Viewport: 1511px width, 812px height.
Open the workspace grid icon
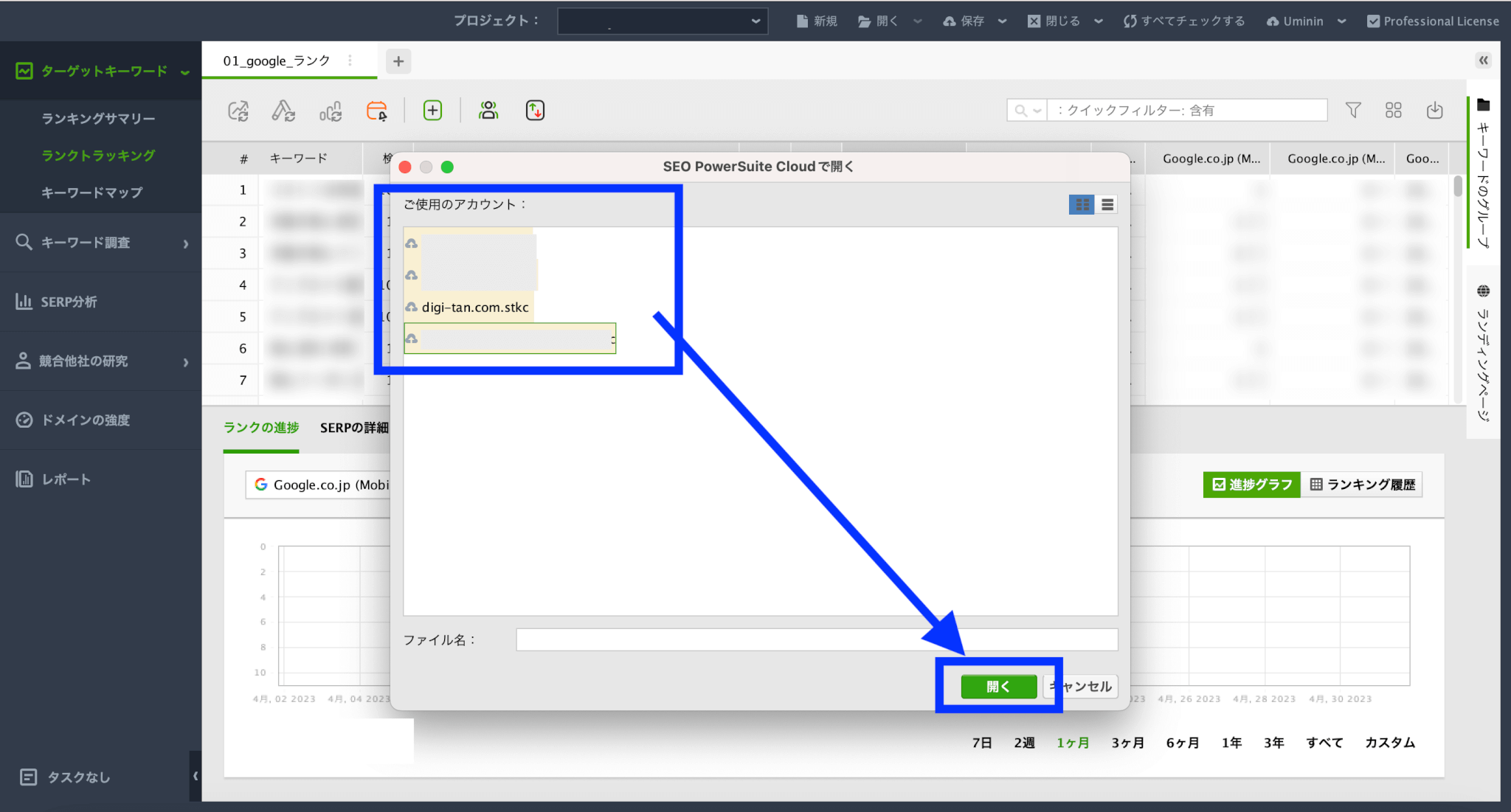coord(1393,110)
